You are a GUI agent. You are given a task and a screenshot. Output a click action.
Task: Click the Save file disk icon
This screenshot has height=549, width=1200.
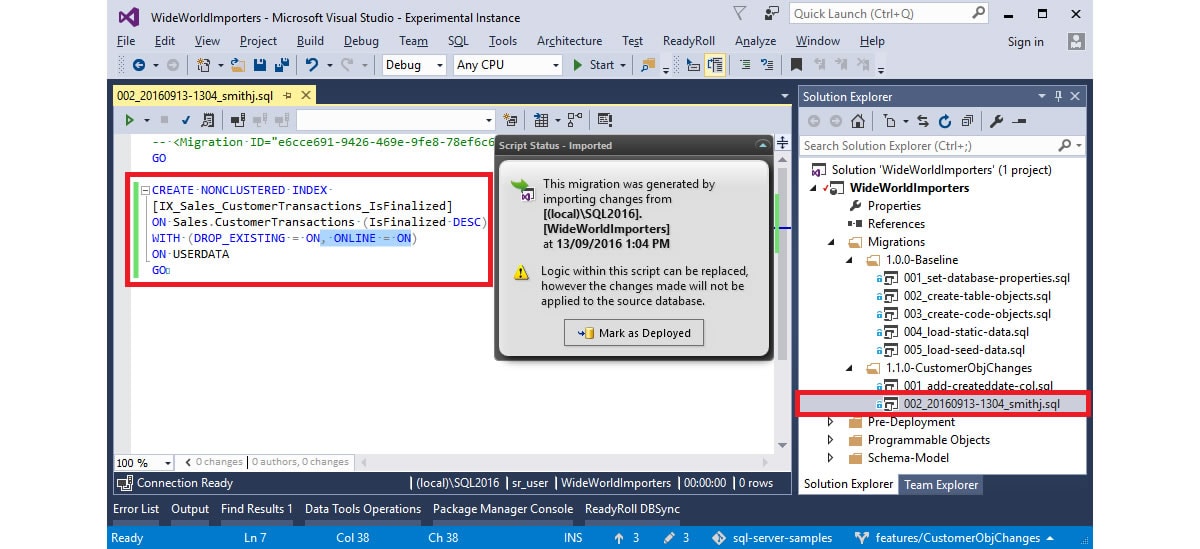point(260,65)
